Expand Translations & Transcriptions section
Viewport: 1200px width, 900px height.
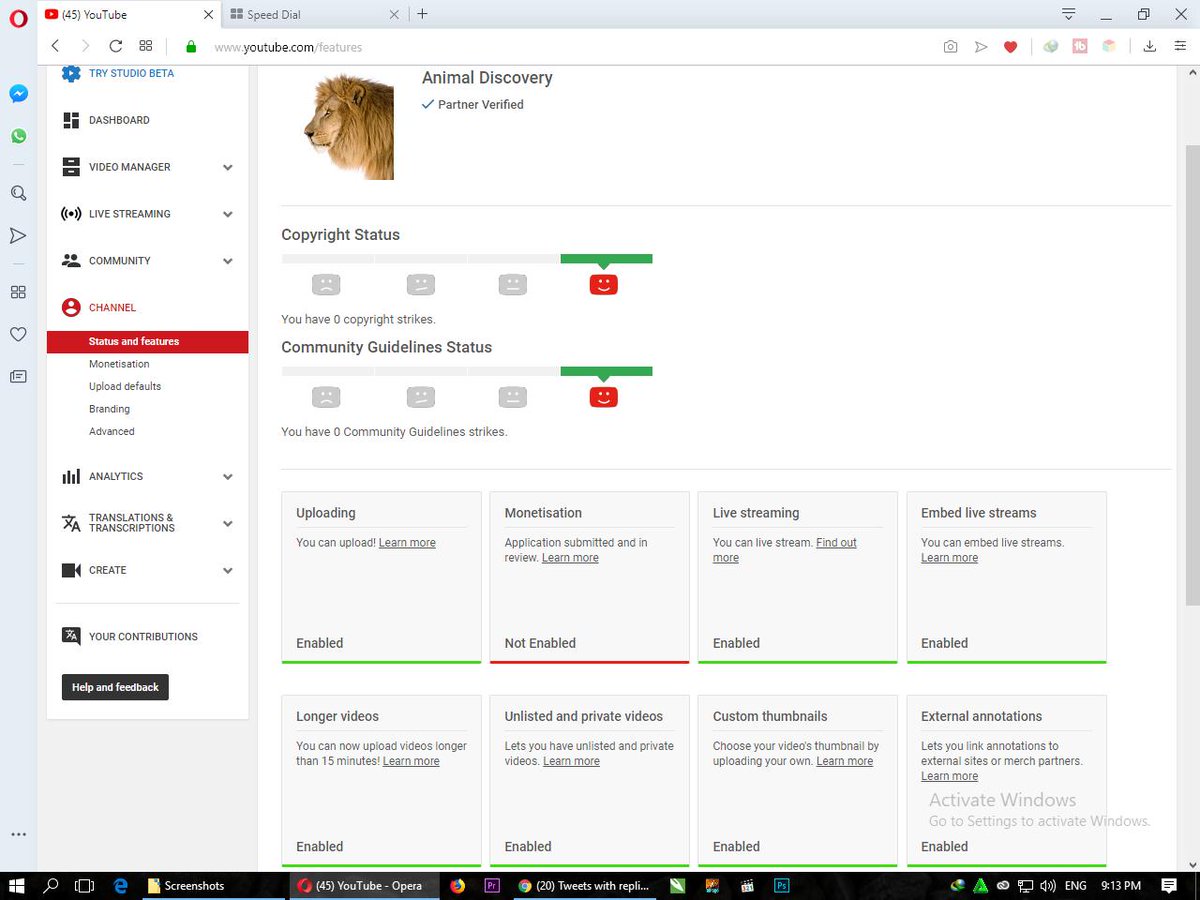228,524
